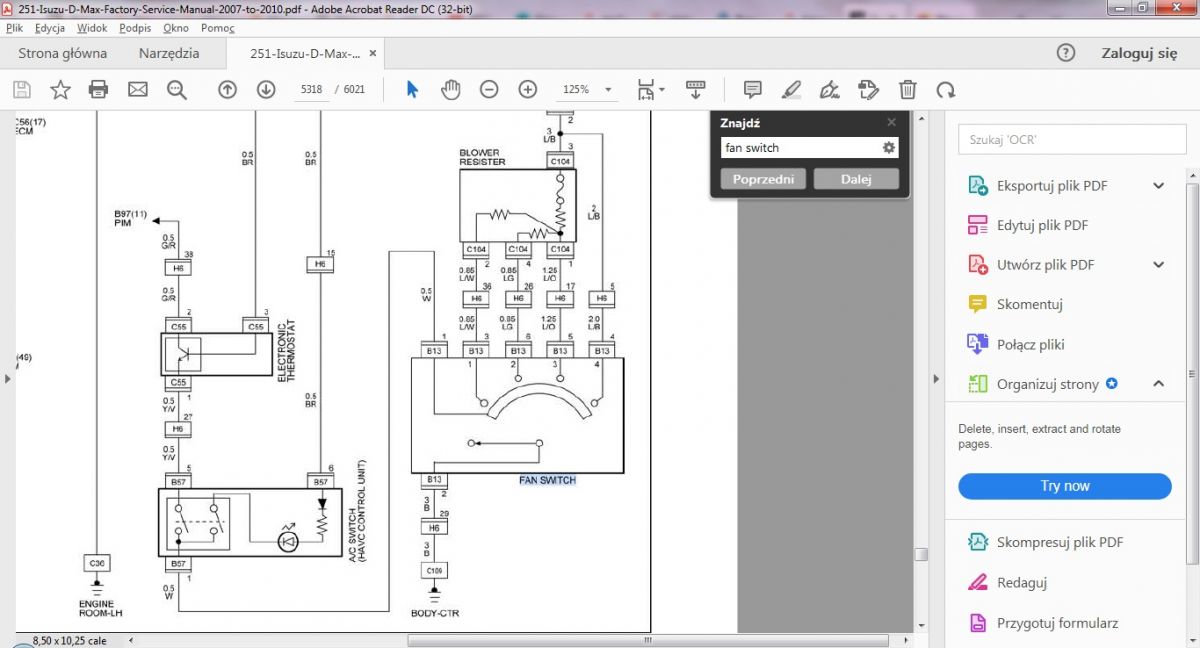Click the fit page scrolling icon

point(646,90)
